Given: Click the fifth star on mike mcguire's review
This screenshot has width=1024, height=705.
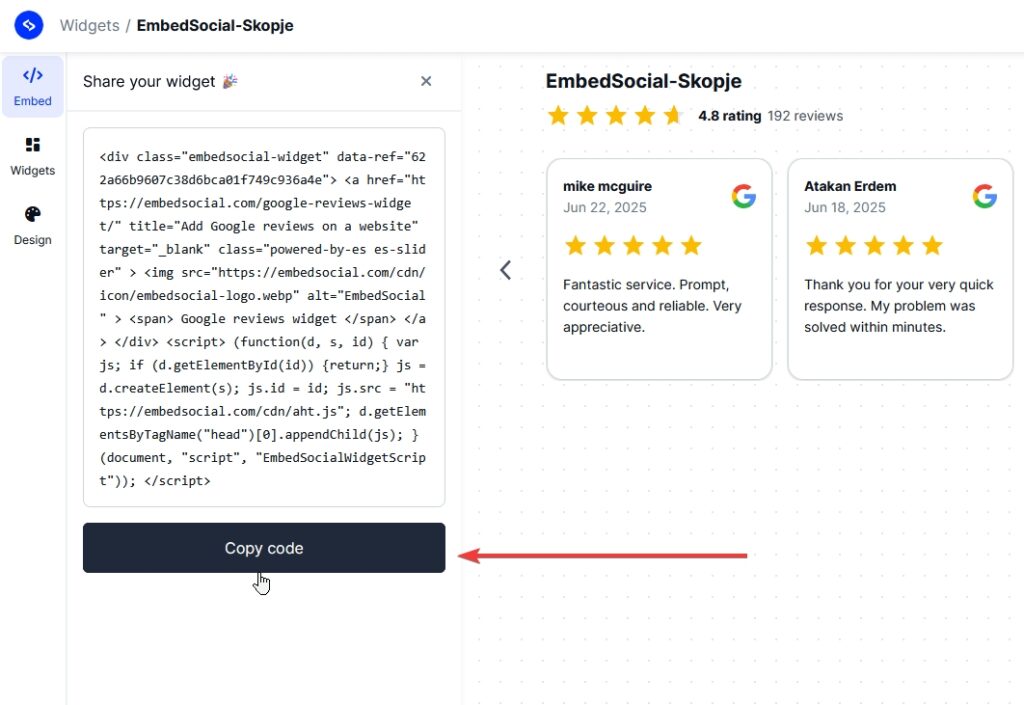Looking at the screenshot, I should click(690, 245).
